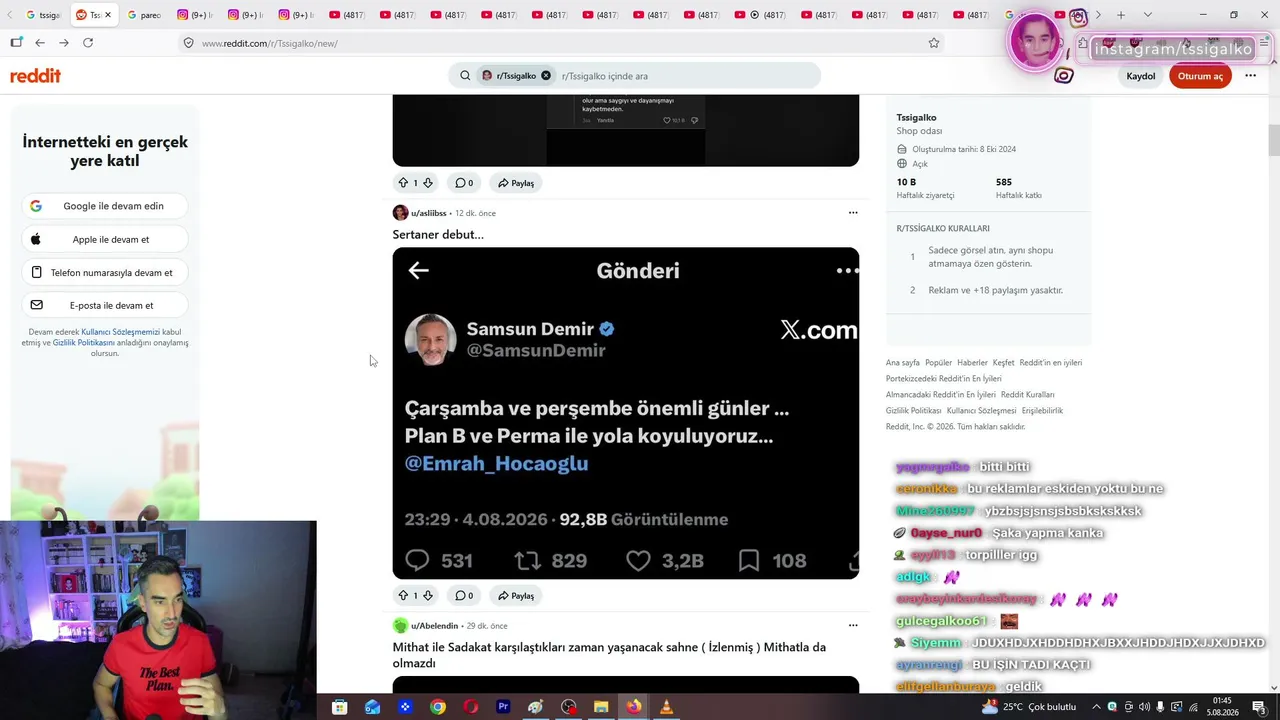Choose 'Telefon numarasıyla devam et'
This screenshot has height=720, width=1280.
pyautogui.click(x=105, y=273)
